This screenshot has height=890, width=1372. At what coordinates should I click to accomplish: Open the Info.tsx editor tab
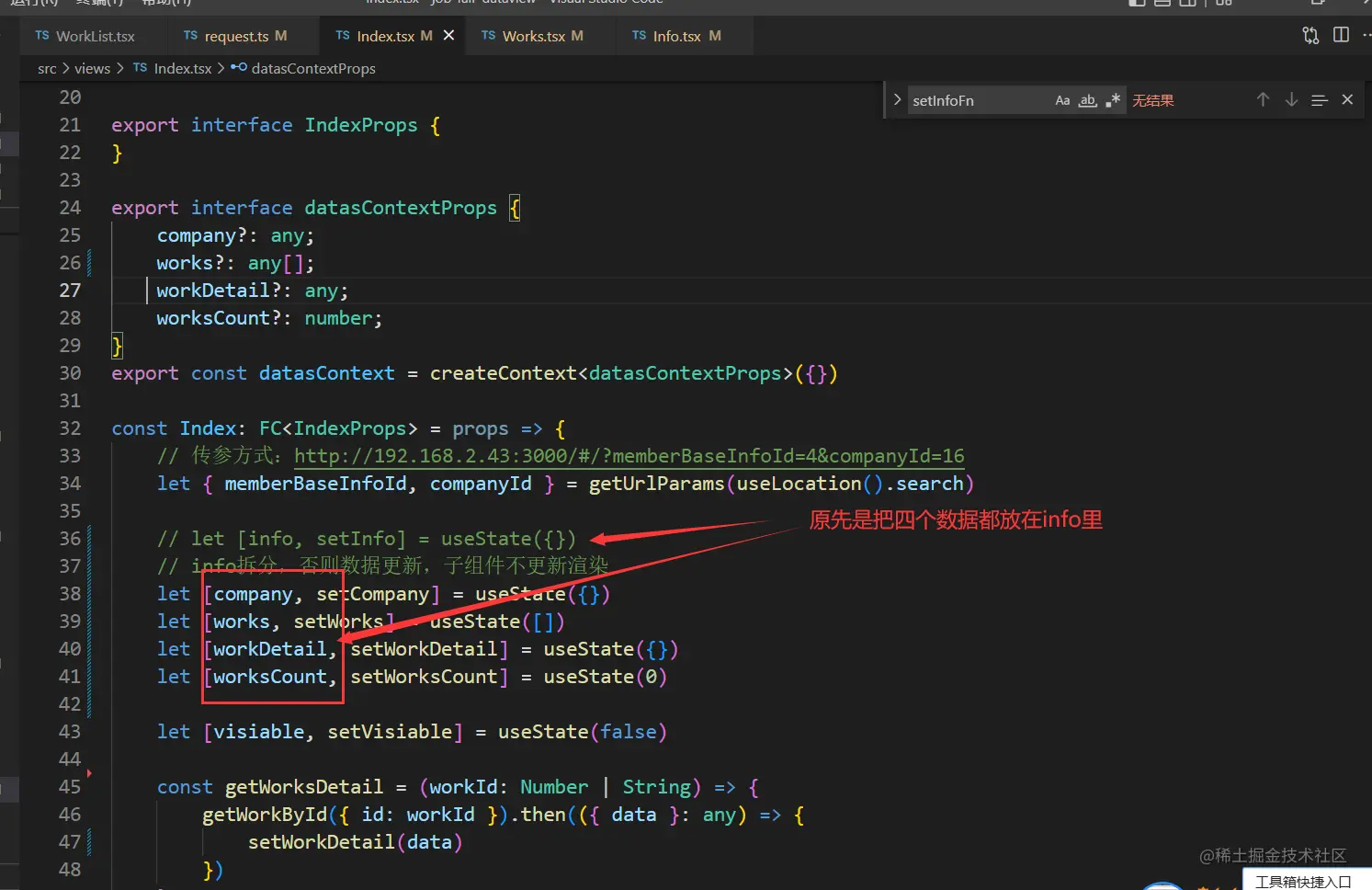point(677,36)
